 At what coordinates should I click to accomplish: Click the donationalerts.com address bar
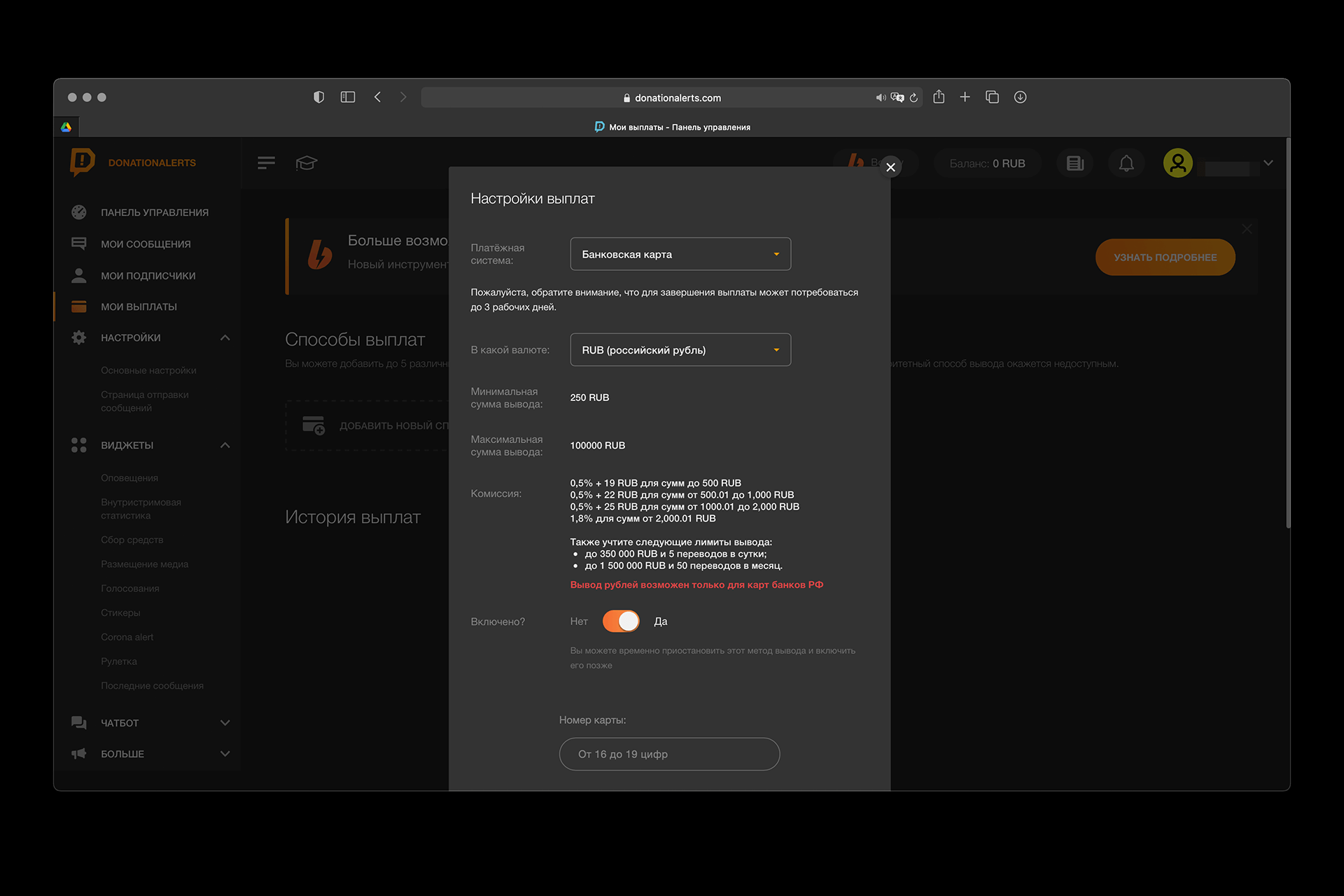672,98
